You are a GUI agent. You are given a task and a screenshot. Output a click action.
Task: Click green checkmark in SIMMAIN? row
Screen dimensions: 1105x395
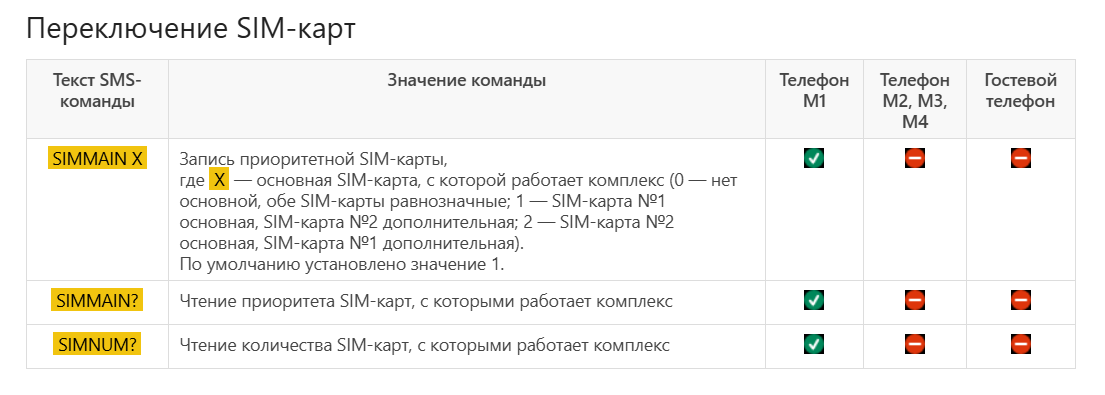click(x=814, y=301)
